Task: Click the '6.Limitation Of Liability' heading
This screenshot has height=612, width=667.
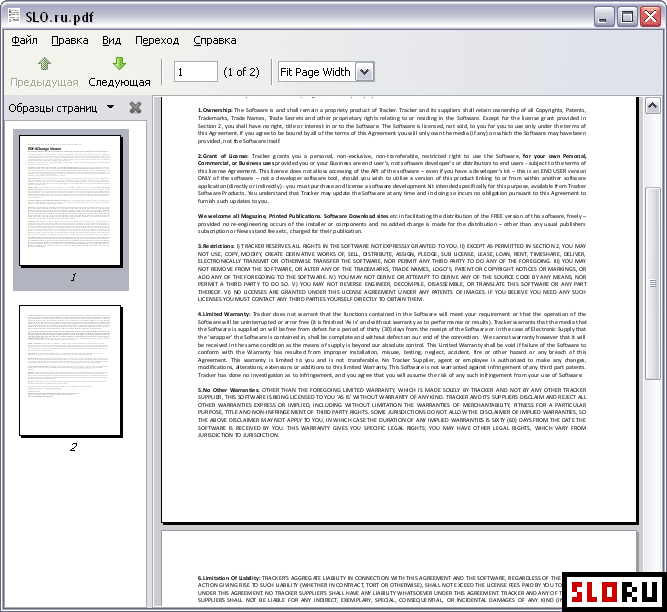Action: [229, 578]
